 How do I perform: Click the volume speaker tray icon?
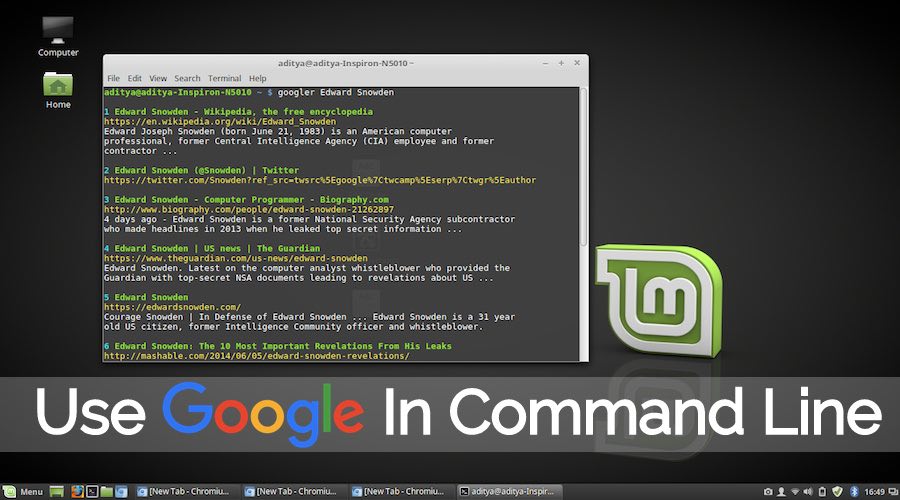(x=808, y=491)
